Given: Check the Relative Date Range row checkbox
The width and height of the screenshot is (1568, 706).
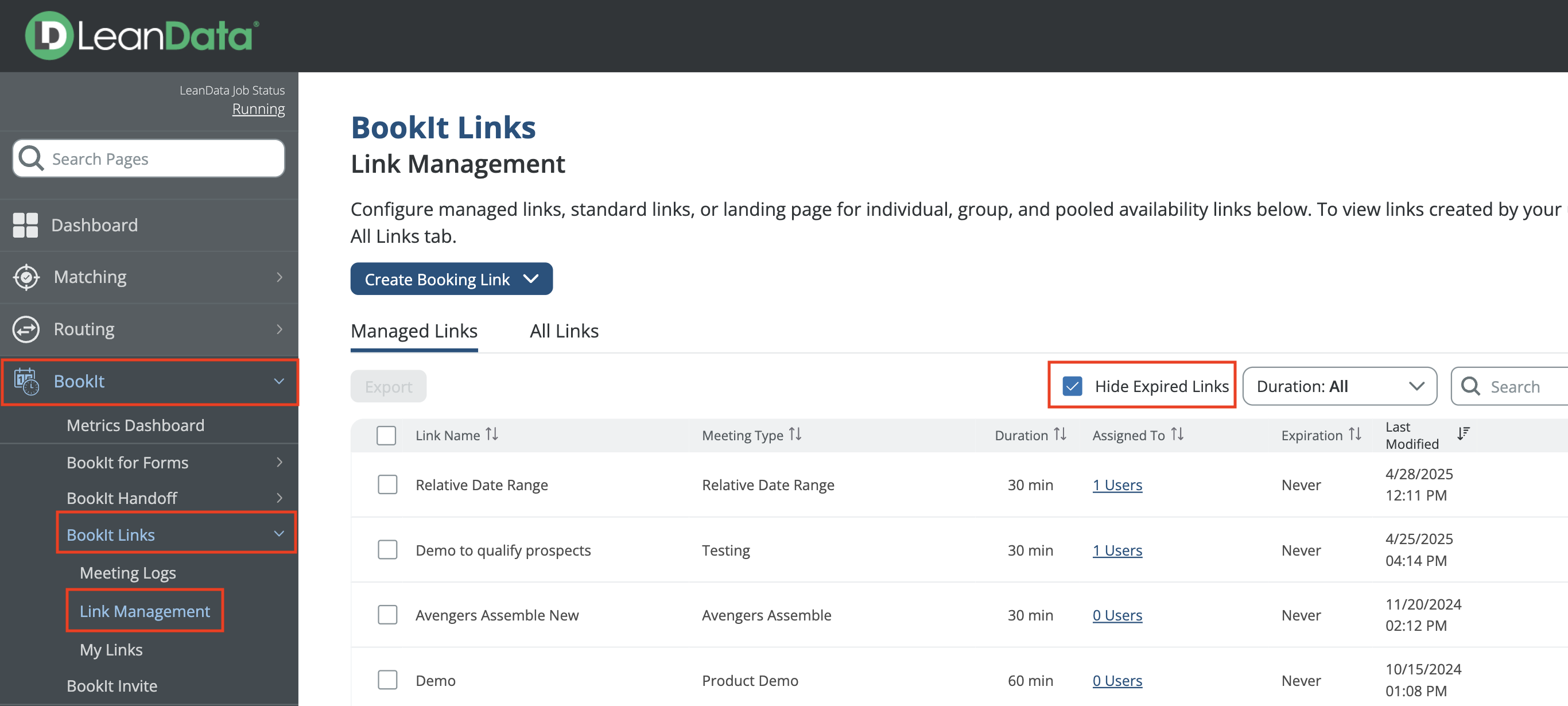Looking at the screenshot, I should (x=387, y=485).
